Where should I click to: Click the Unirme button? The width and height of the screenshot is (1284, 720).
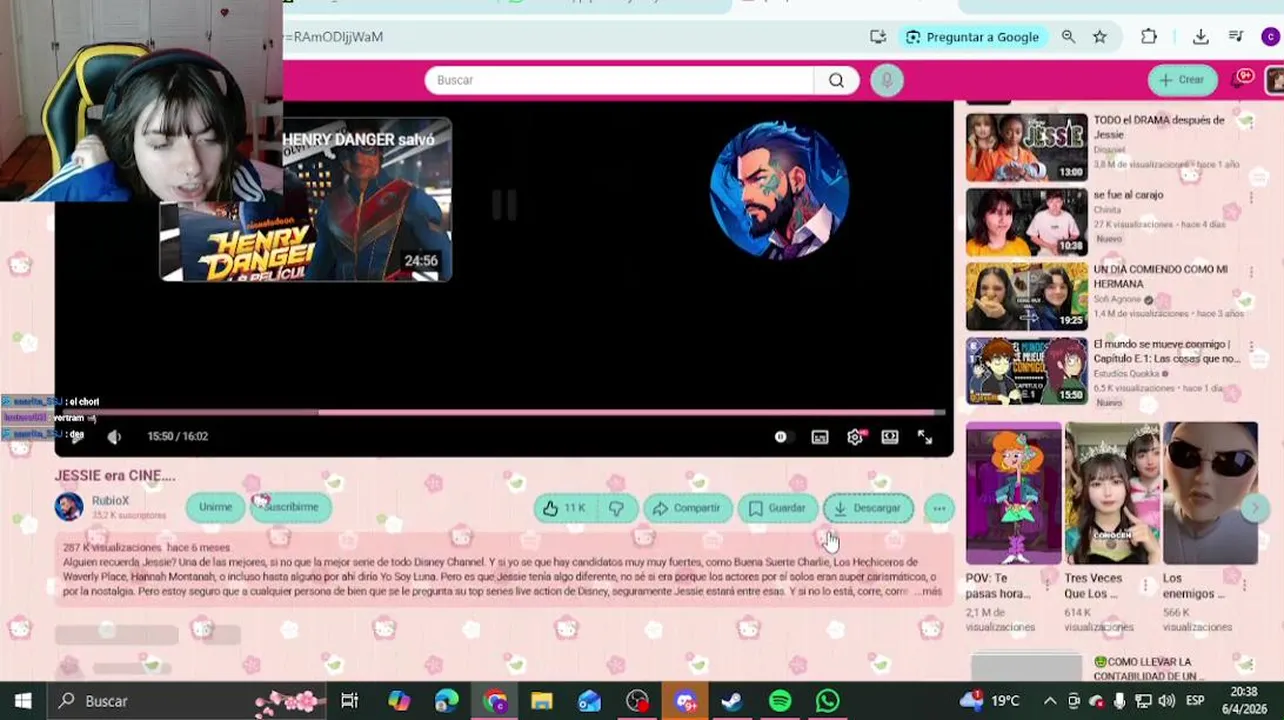215,507
